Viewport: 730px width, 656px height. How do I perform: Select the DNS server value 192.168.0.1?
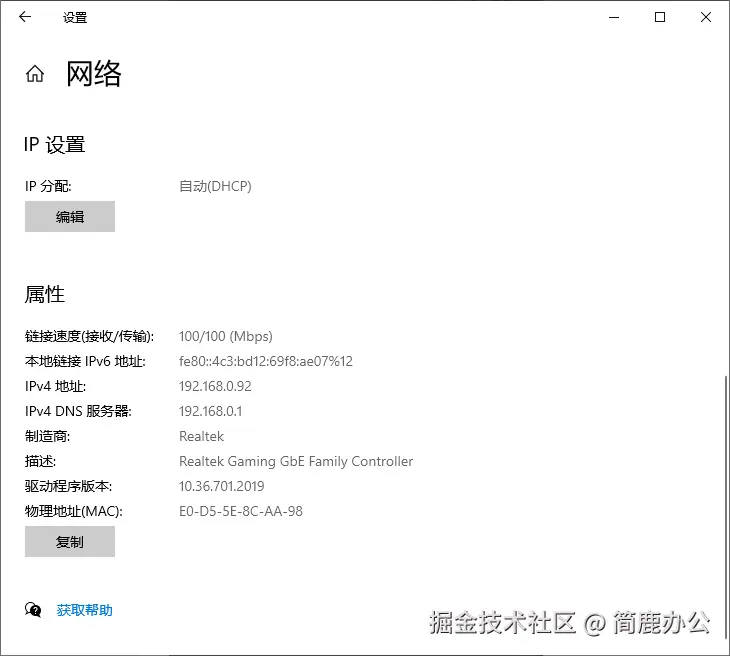click(x=210, y=411)
